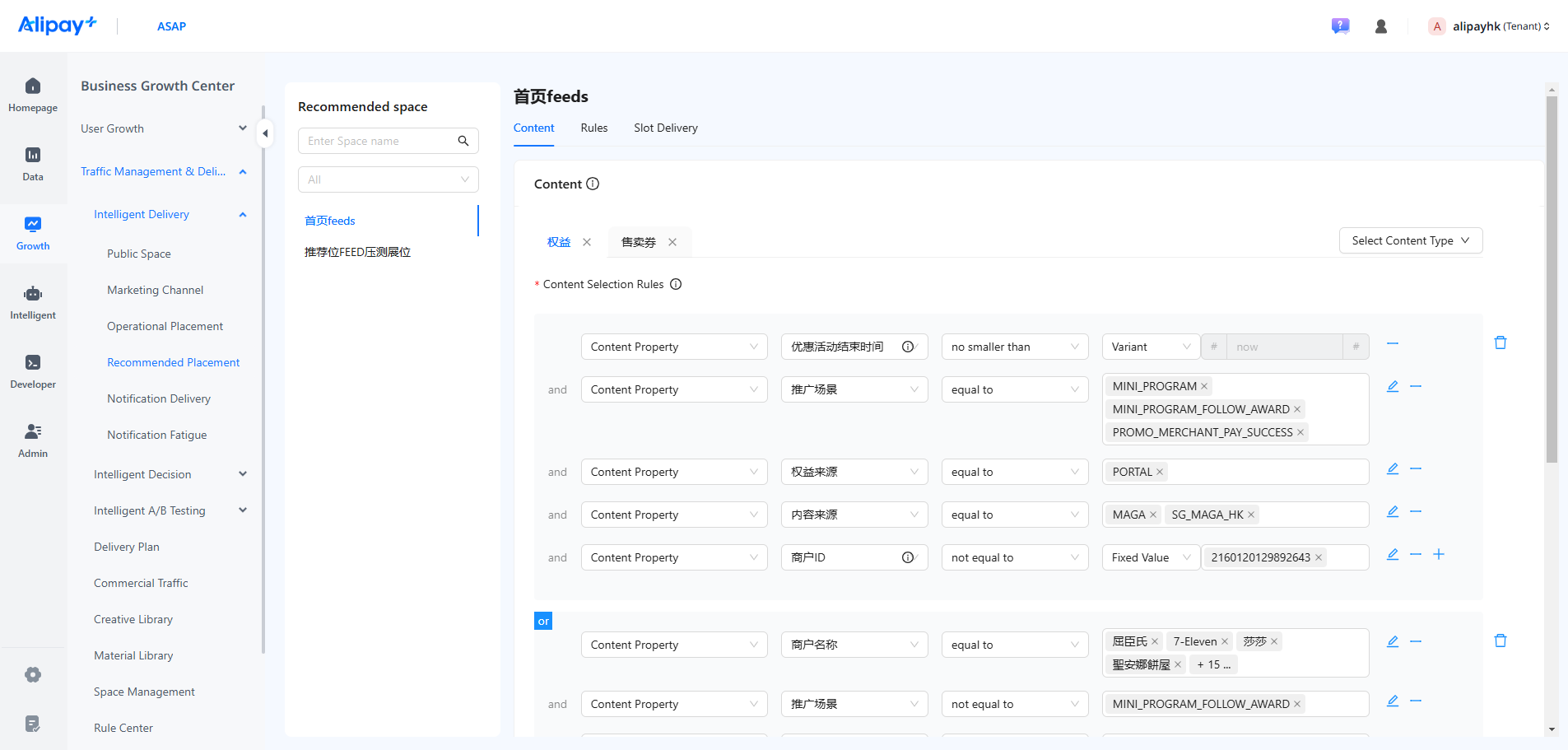Open Notification Fatigue menu item
Screen dimensions: 1568x750
tap(157, 435)
